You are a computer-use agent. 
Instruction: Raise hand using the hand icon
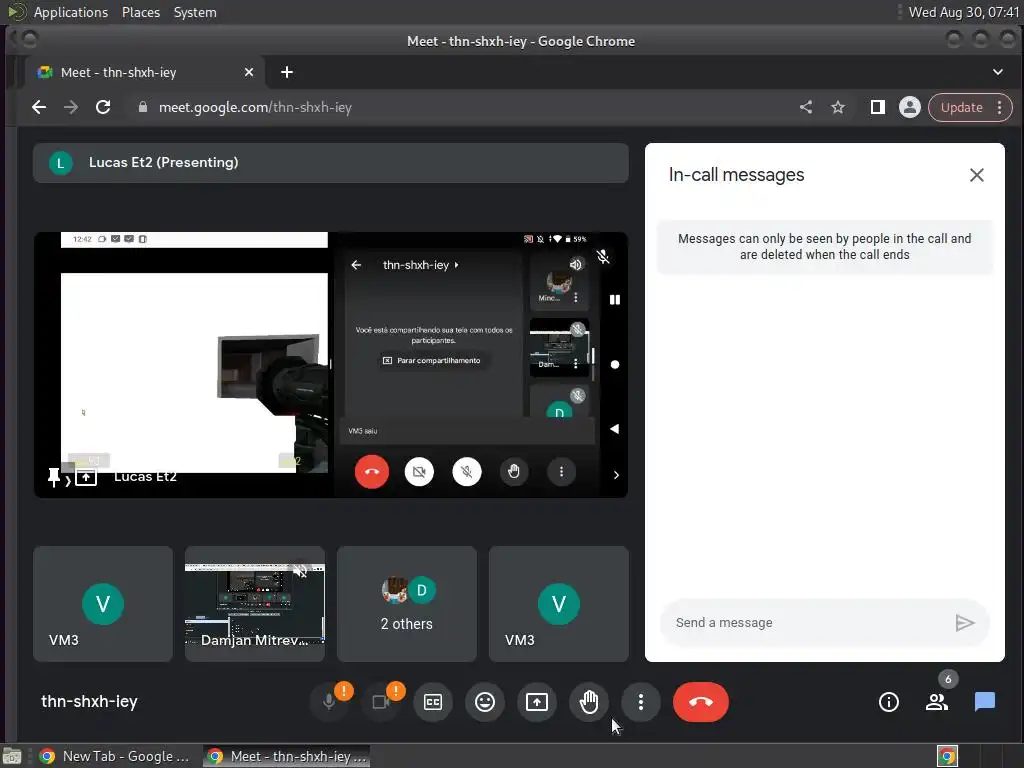(589, 702)
